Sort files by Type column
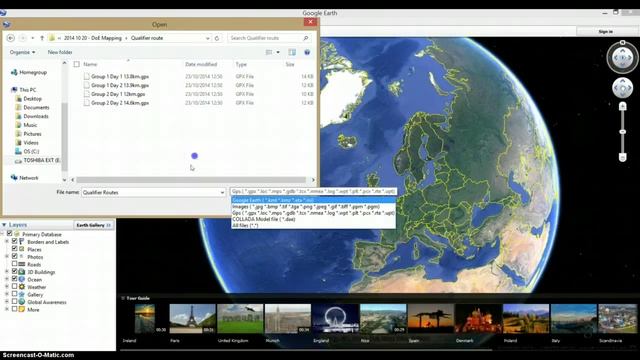The width and height of the screenshot is (640, 360). pos(241,64)
